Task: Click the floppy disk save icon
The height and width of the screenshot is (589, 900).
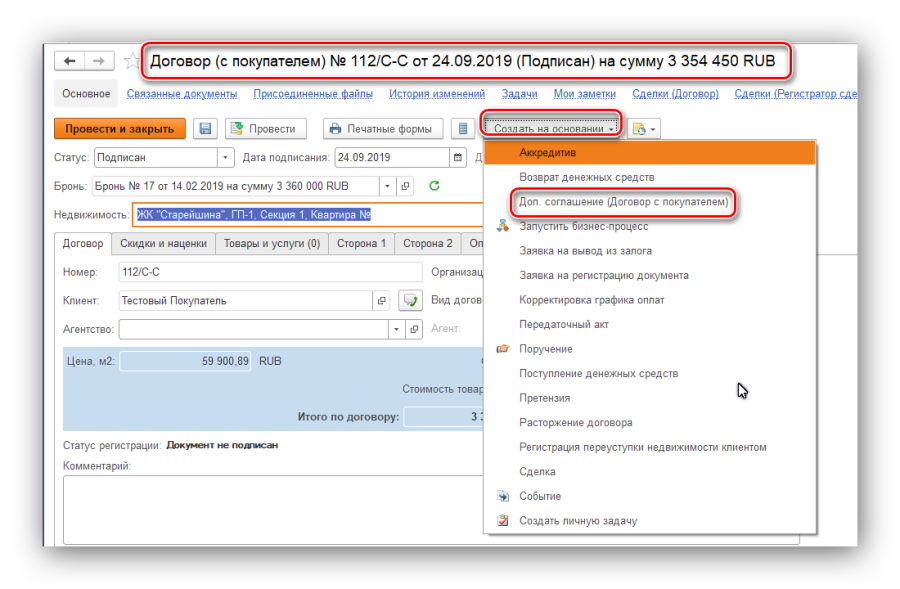Action: (206, 129)
